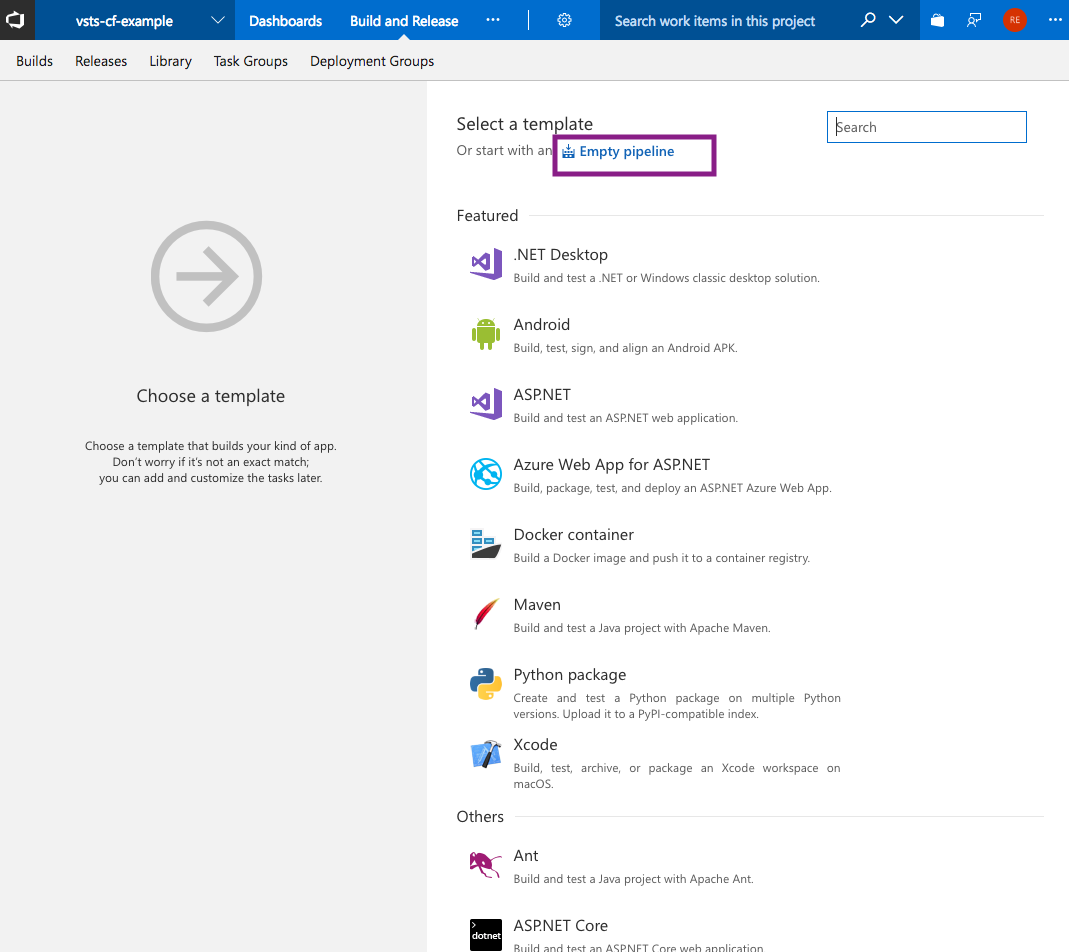This screenshot has height=952, width=1069.
Task: Open the marketplace shopping bag icon
Action: (x=937, y=20)
